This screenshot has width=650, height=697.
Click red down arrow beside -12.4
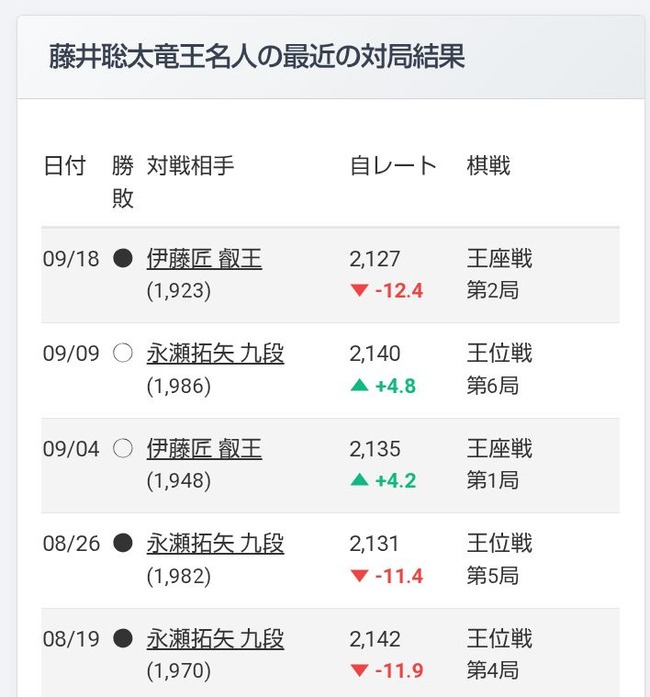click(359, 291)
